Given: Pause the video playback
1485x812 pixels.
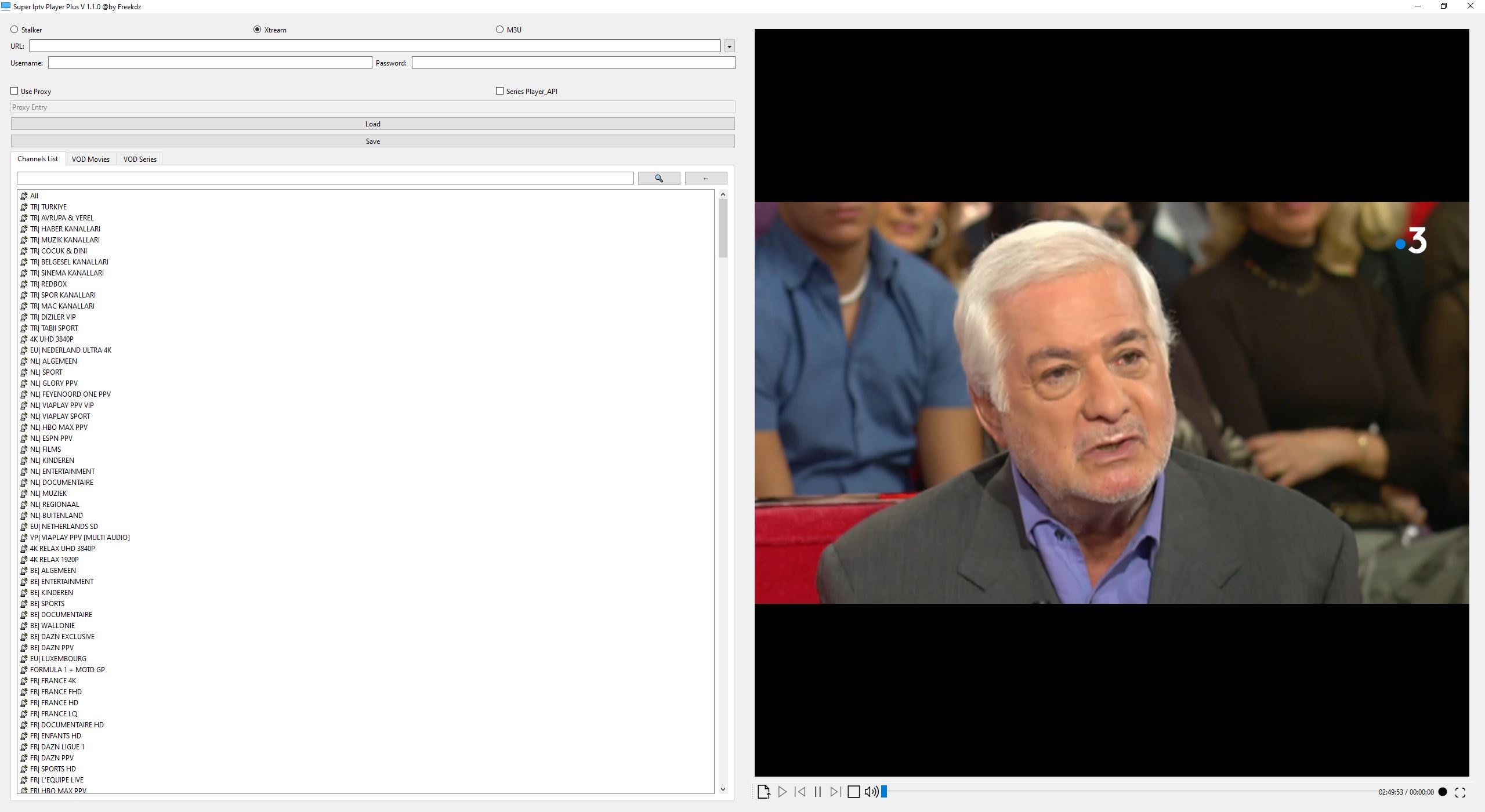Looking at the screenshot, I should click(x=818, y=792).
